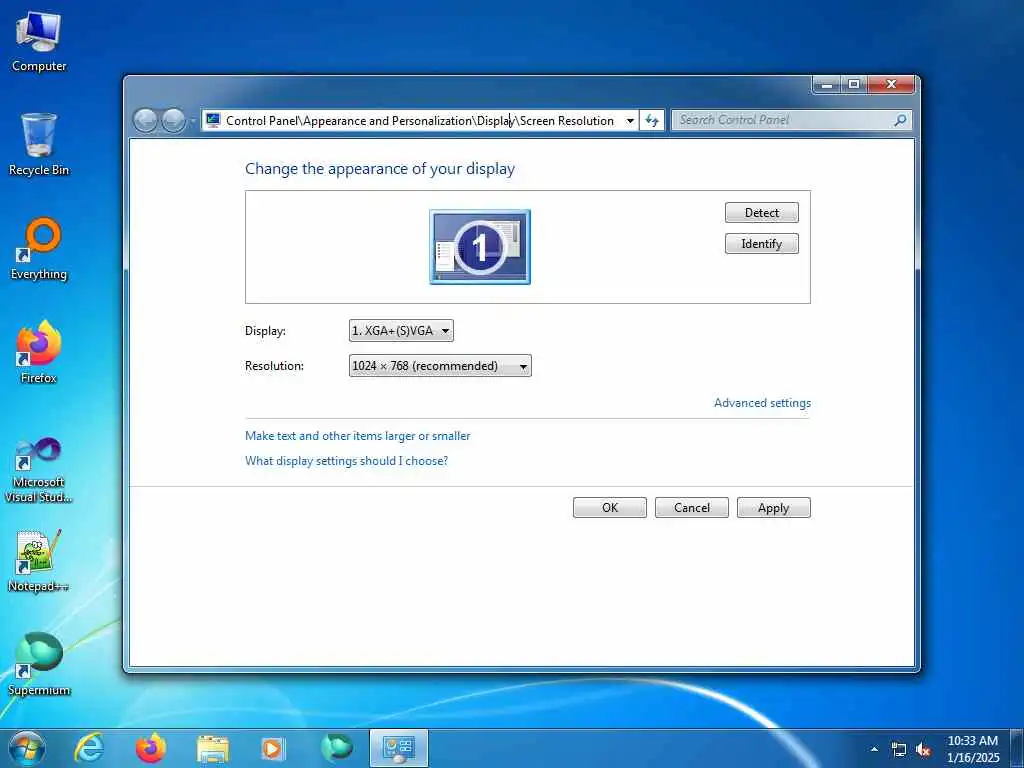Close the Screen Resolution window

point(891,84)
